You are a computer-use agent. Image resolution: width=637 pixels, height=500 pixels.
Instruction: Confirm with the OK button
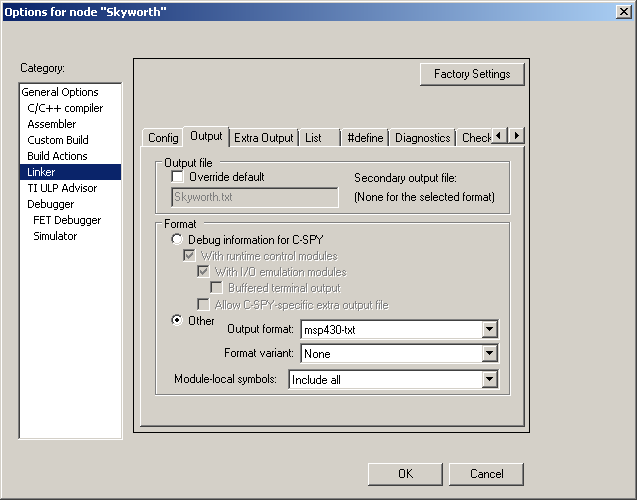(405, 474)
